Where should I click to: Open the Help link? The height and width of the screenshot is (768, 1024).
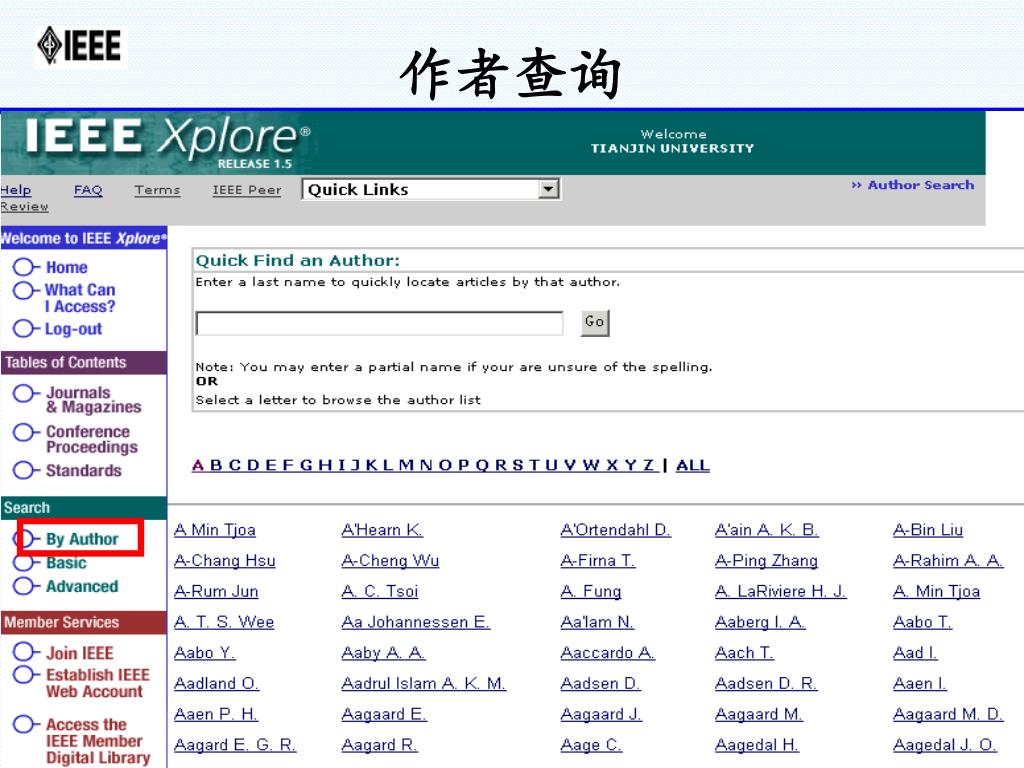tap(16, 190)
